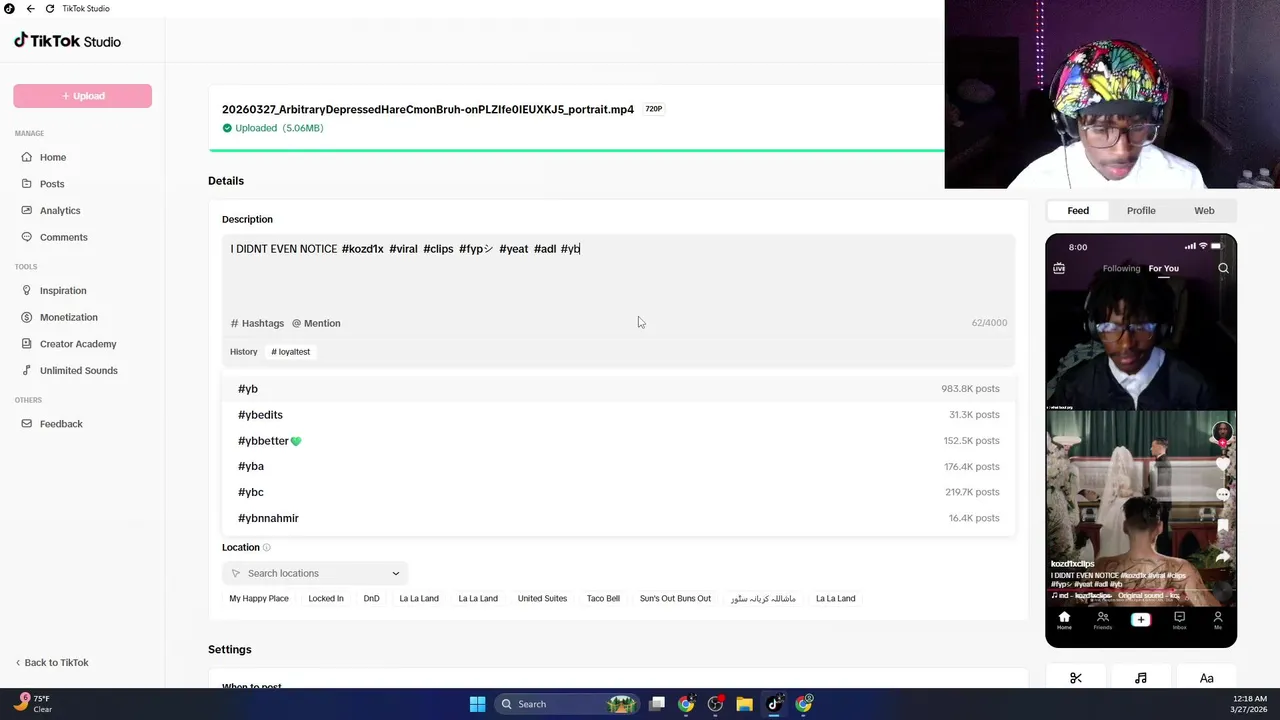Insert a hashtag with Hashtags button
This screenshot has height=720, width=1280.
pos(257,323)
